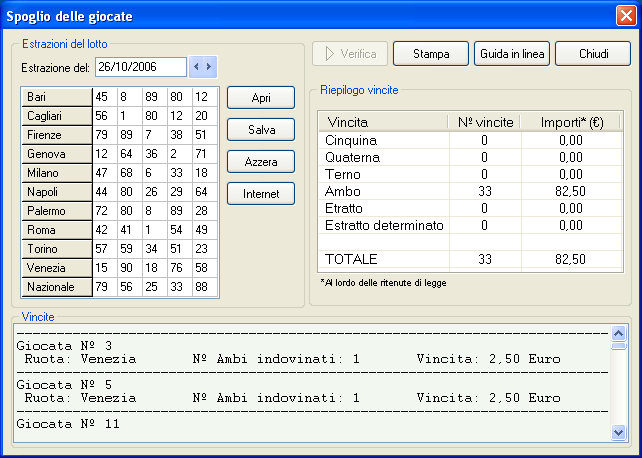Viewport: 642px width, 458px height.
Task: Select the Venezia wheel row header
Action: pyautogui.click(x=57, y=268)
